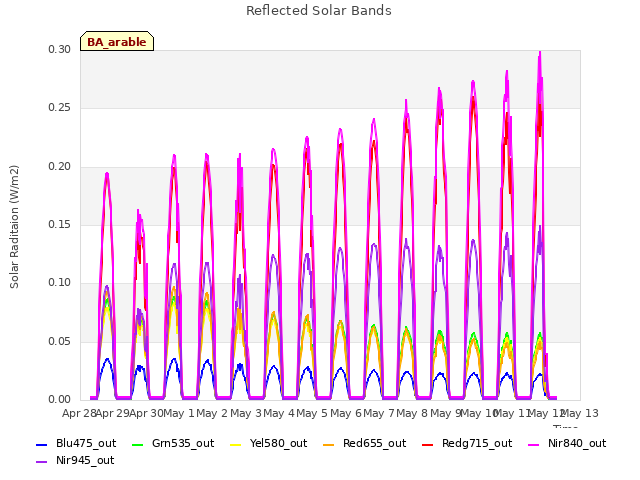Click the Redg715_out red legend swatch

coord(427,444)
